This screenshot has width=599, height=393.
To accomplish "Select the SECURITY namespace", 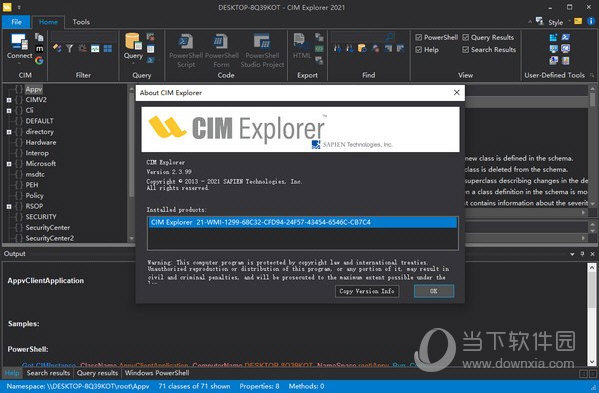I will tap(41, 217).
